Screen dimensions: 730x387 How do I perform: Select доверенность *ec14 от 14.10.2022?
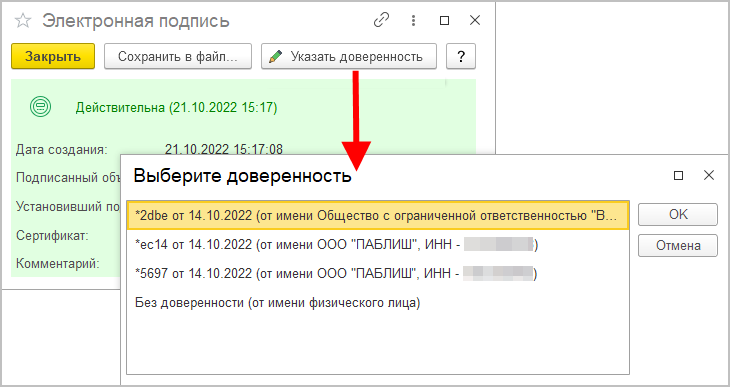pos(378,245)
